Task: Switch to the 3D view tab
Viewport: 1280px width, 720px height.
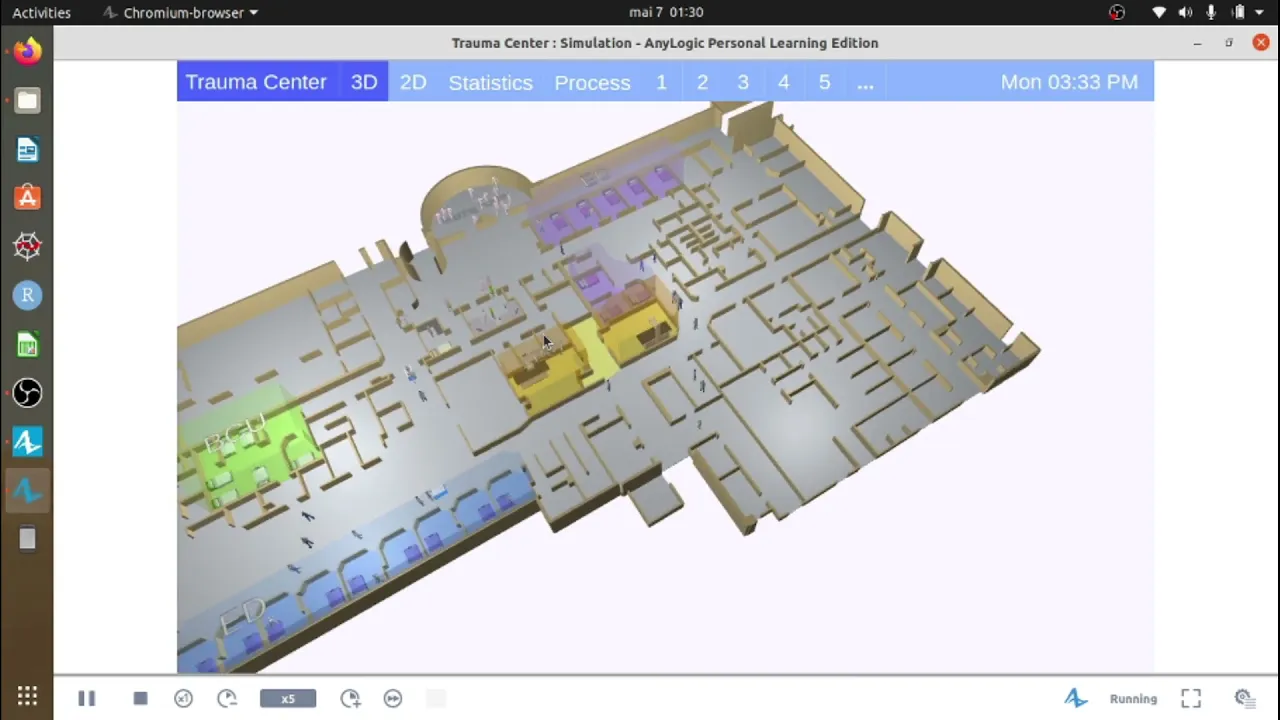Action: point(364,82)
